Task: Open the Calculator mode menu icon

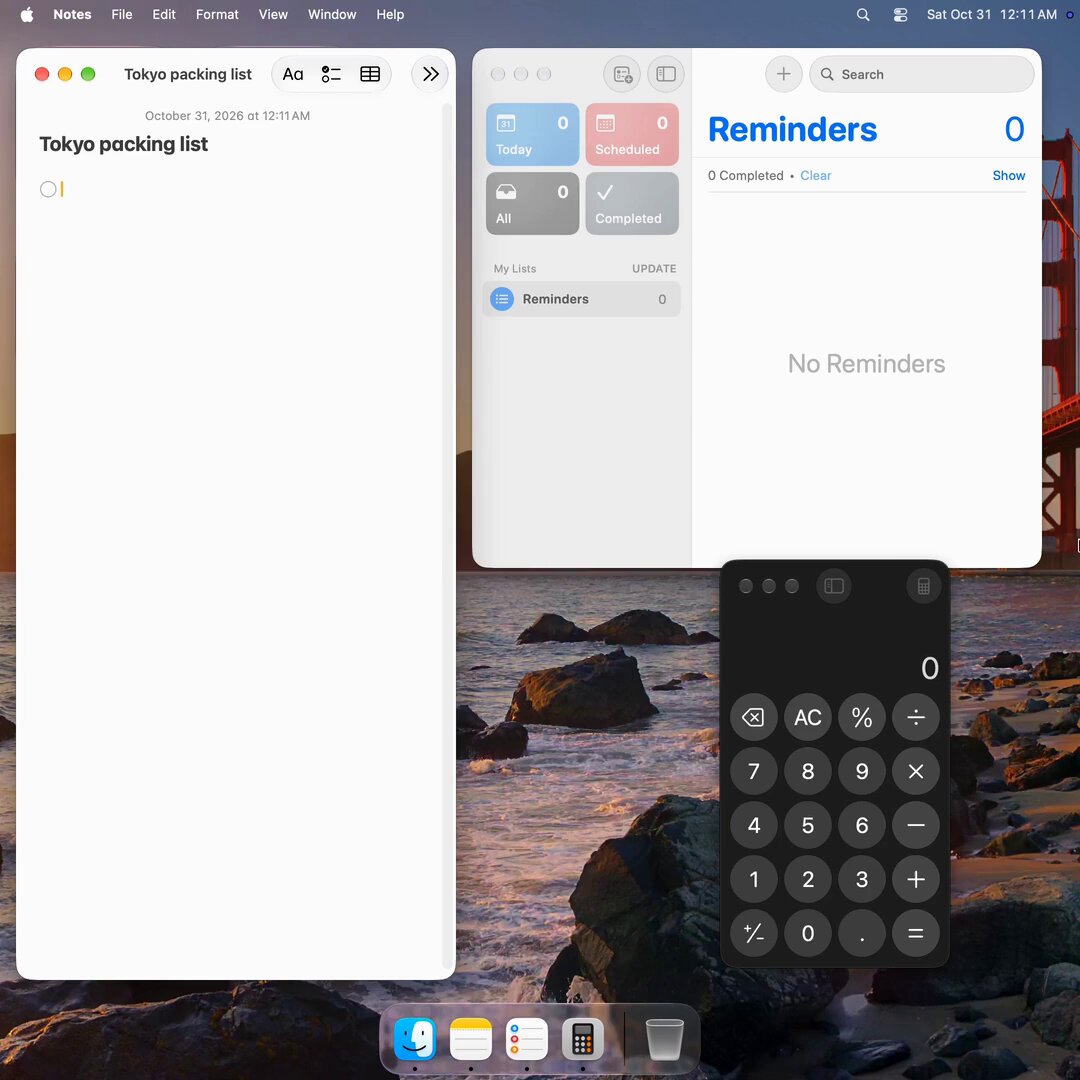Action: (924, 586)
